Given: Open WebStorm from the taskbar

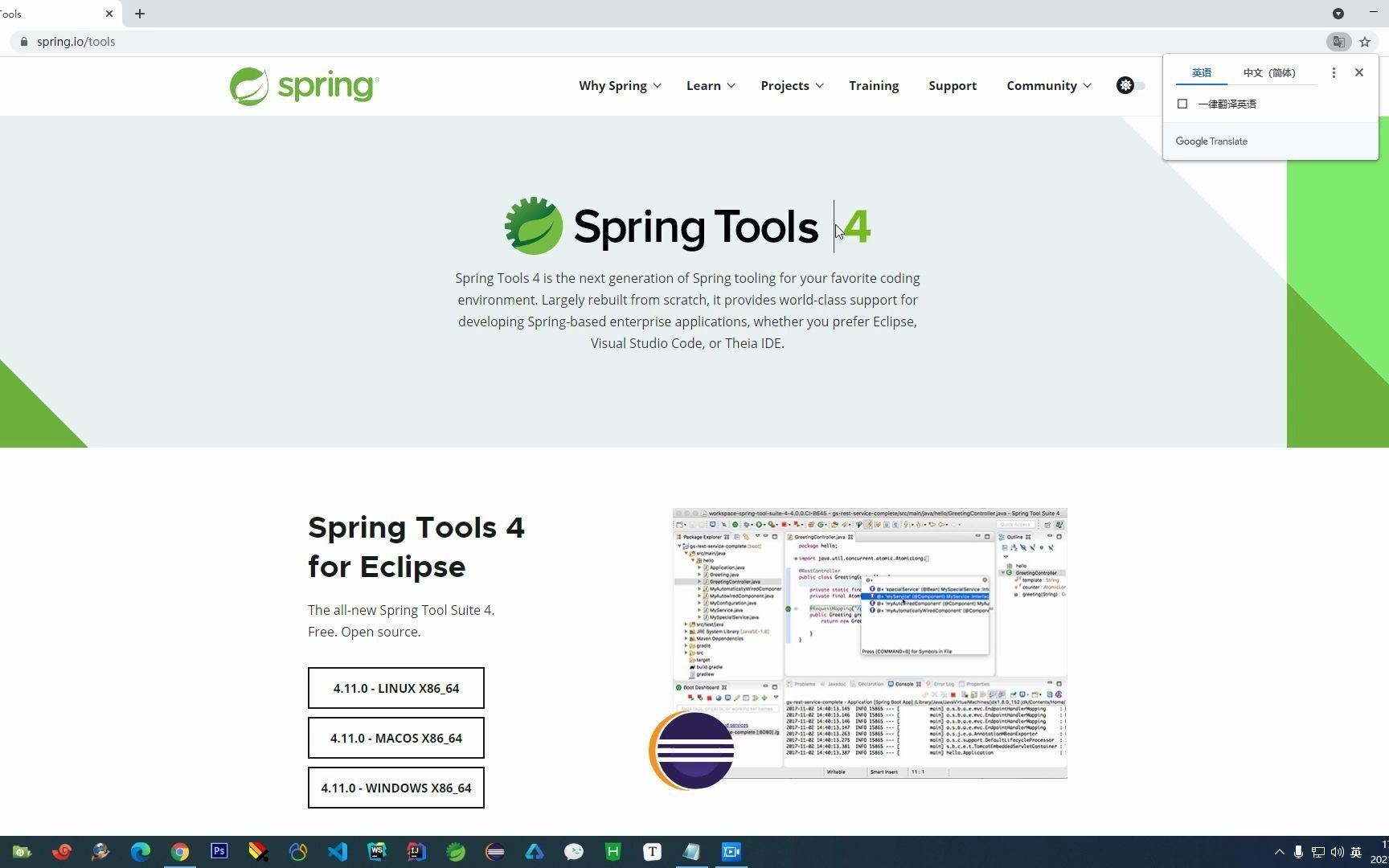Looking at the screenshot, I should [x=377, y=852].
